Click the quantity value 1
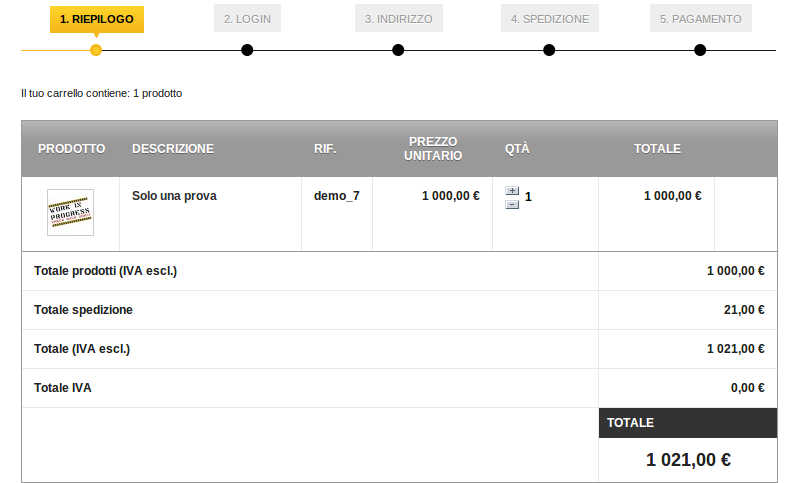The height and width of the screenshot is (483, 788). tap(528, 197)
